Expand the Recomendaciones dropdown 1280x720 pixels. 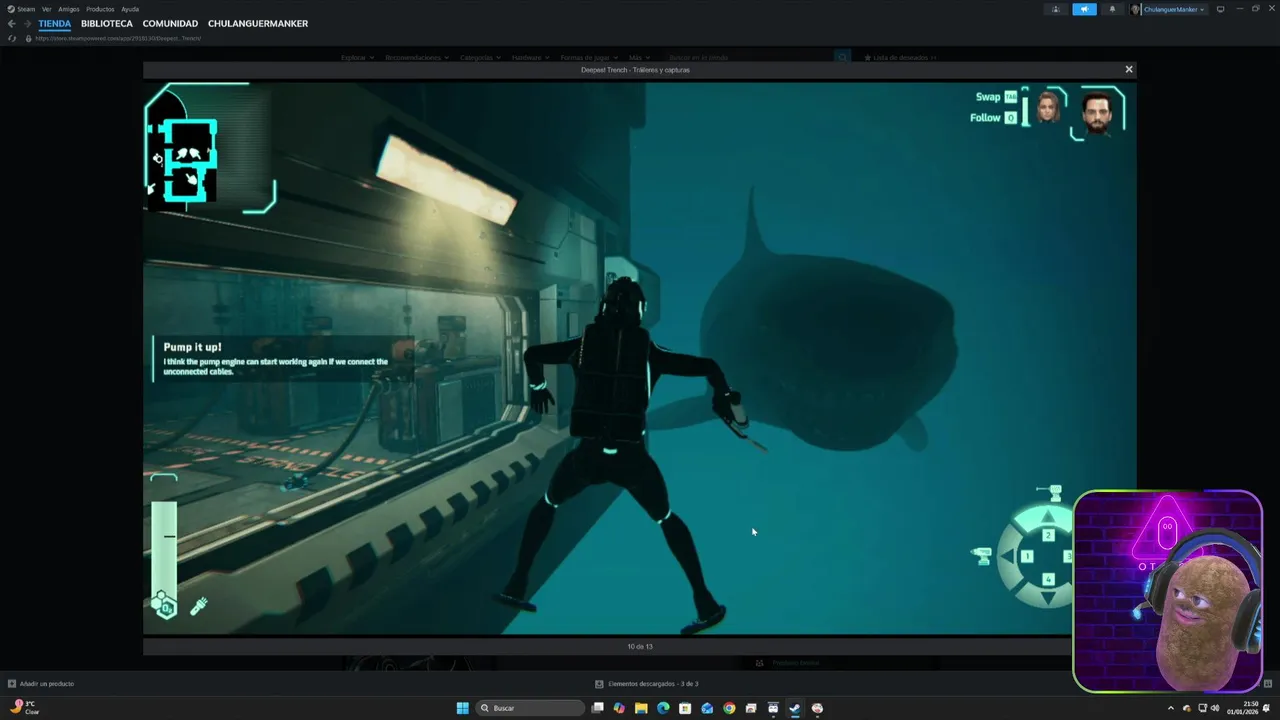tap(416, 58)
